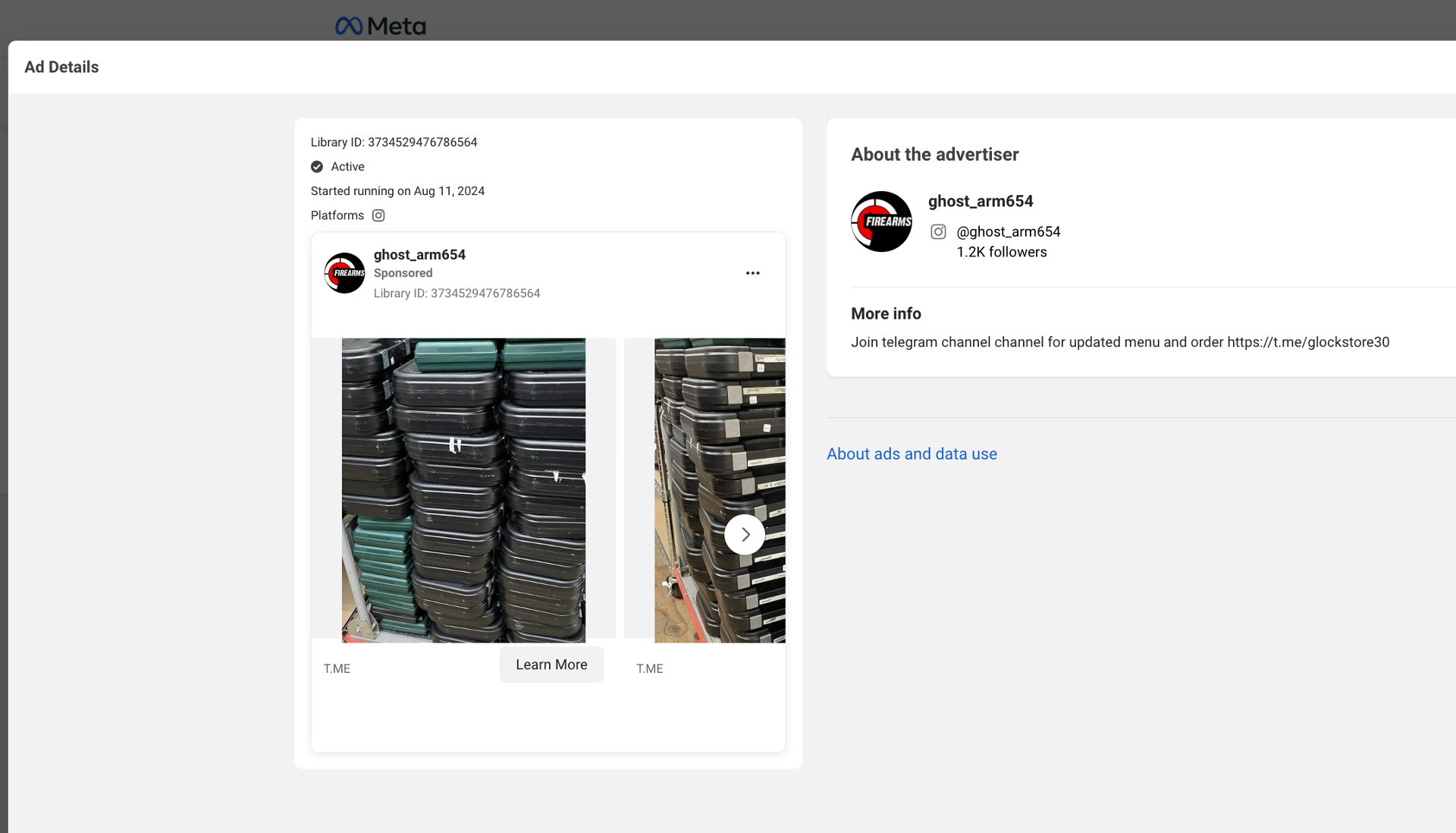1456x833 pixels.
Task: Click the Active status checkmark icon
Action: point(317,167)
